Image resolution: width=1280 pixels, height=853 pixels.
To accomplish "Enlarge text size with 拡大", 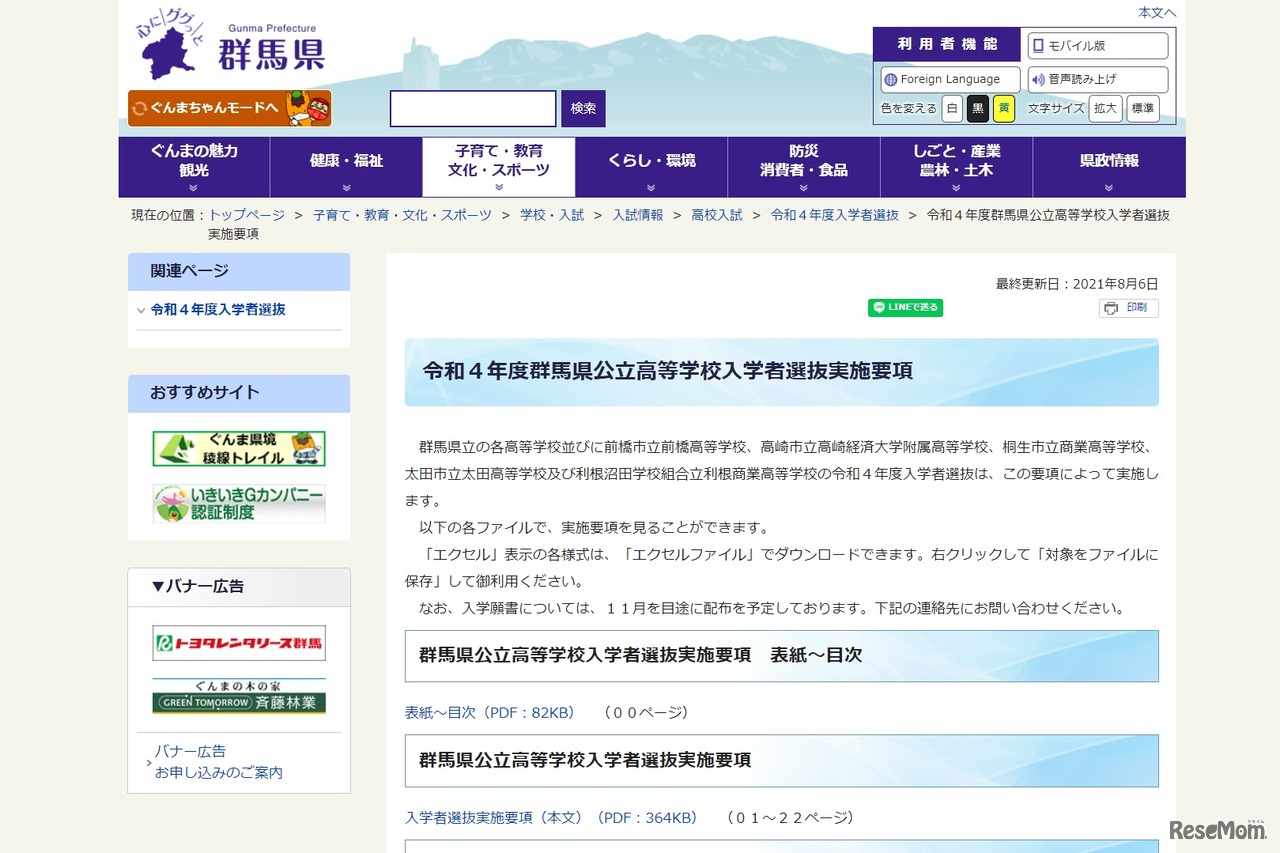I will (1104, 109).
